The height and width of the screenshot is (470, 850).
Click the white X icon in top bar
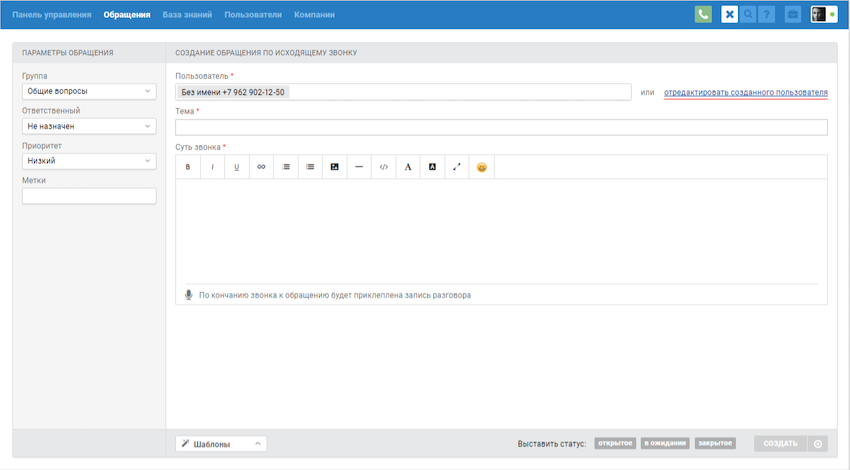point(729,15)
